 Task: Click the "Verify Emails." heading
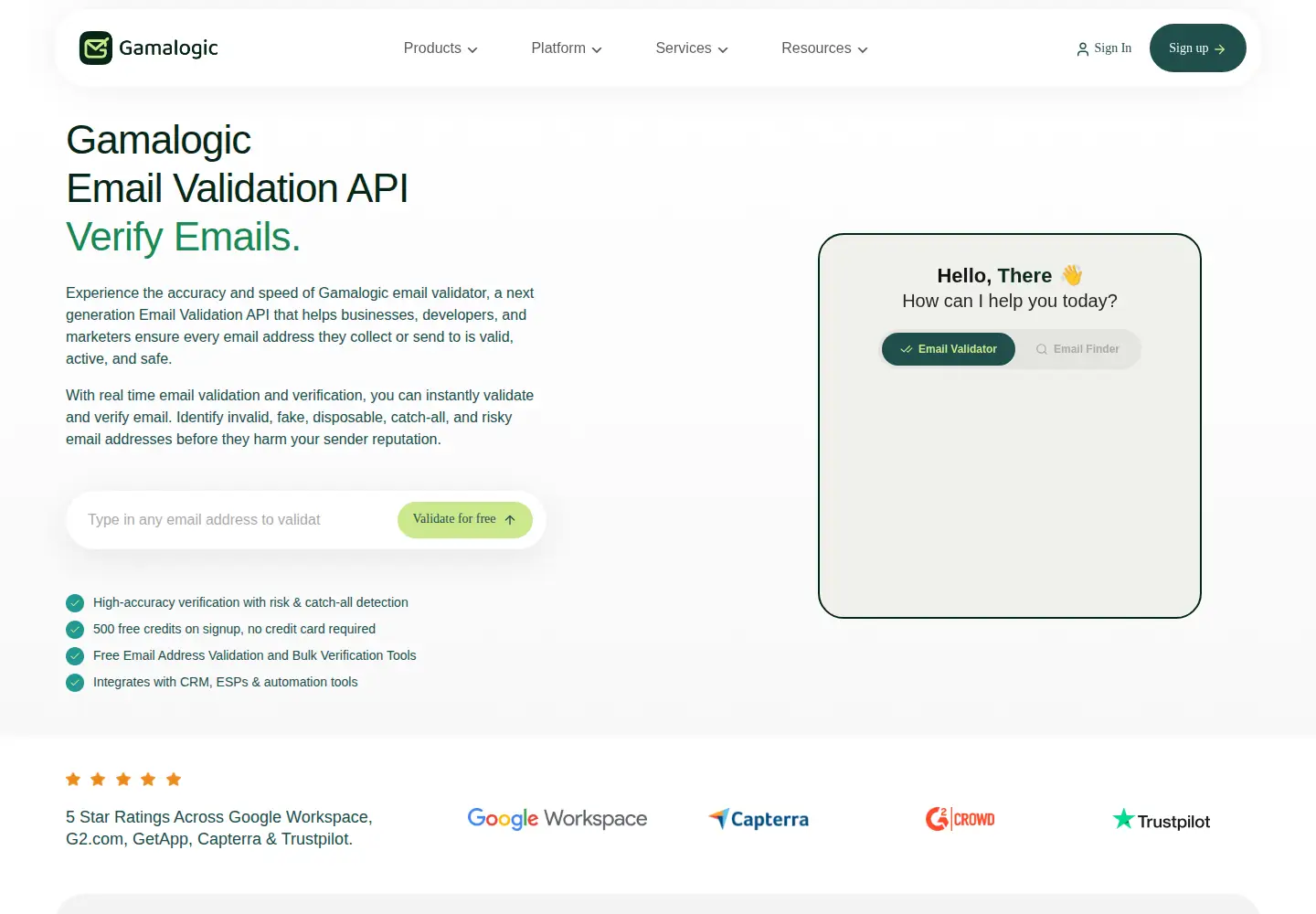tap(184, 237)
